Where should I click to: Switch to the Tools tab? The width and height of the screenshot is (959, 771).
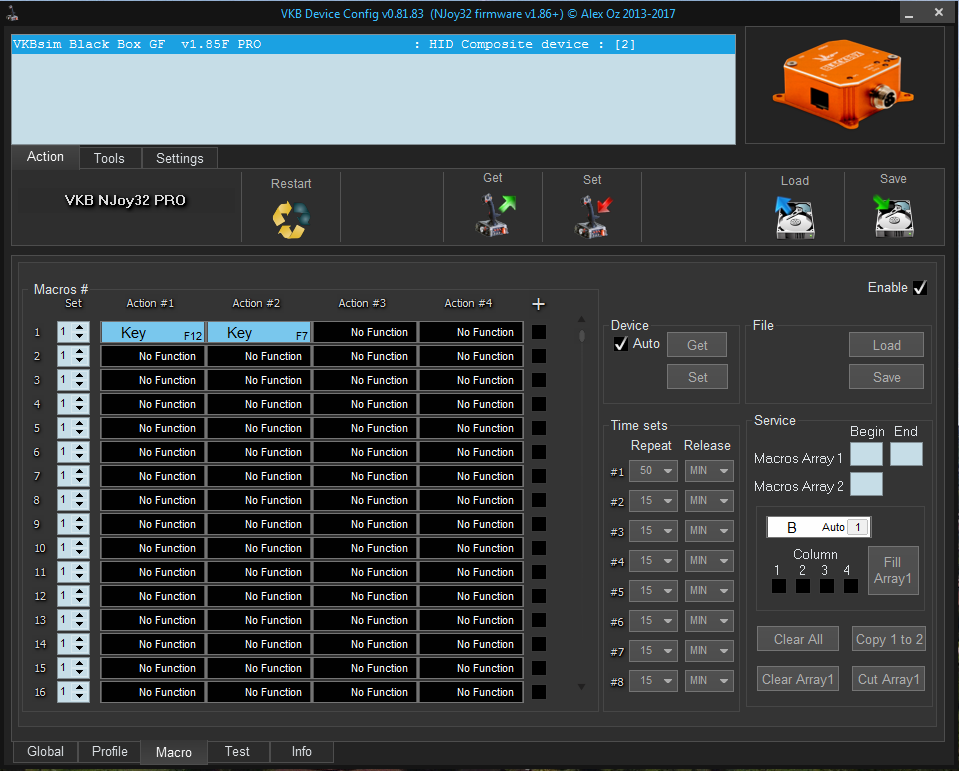tap(109, 158)
